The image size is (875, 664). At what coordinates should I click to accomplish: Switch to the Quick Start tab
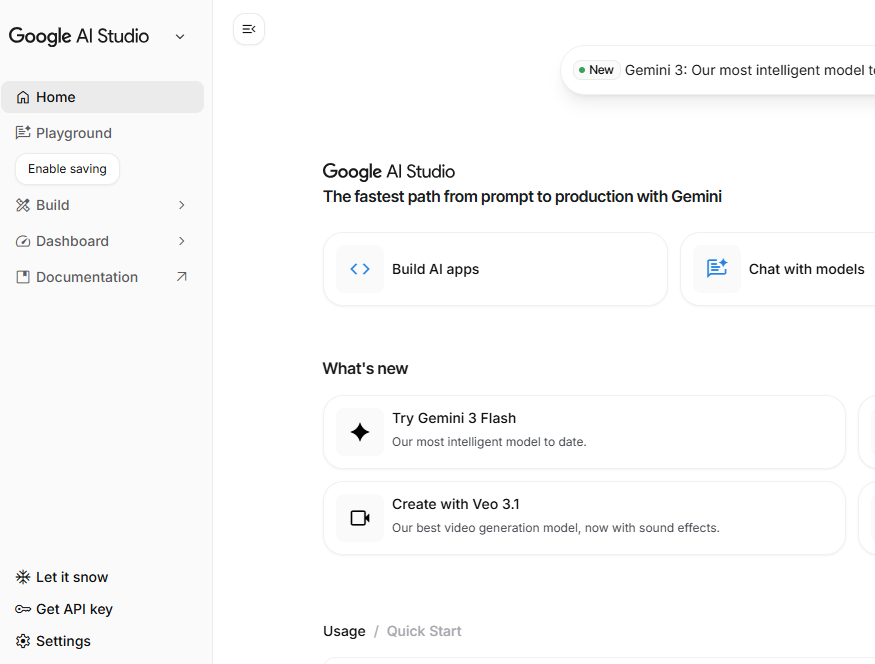click(x=424, y=631)
